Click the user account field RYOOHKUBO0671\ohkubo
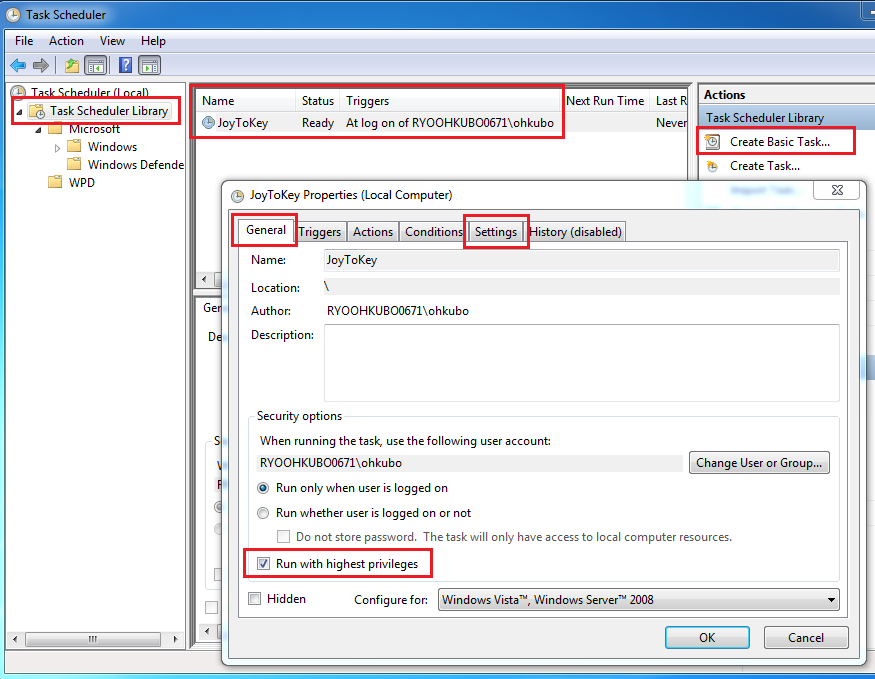The height and width of the screenshot is (679, 875). point(470,463)
